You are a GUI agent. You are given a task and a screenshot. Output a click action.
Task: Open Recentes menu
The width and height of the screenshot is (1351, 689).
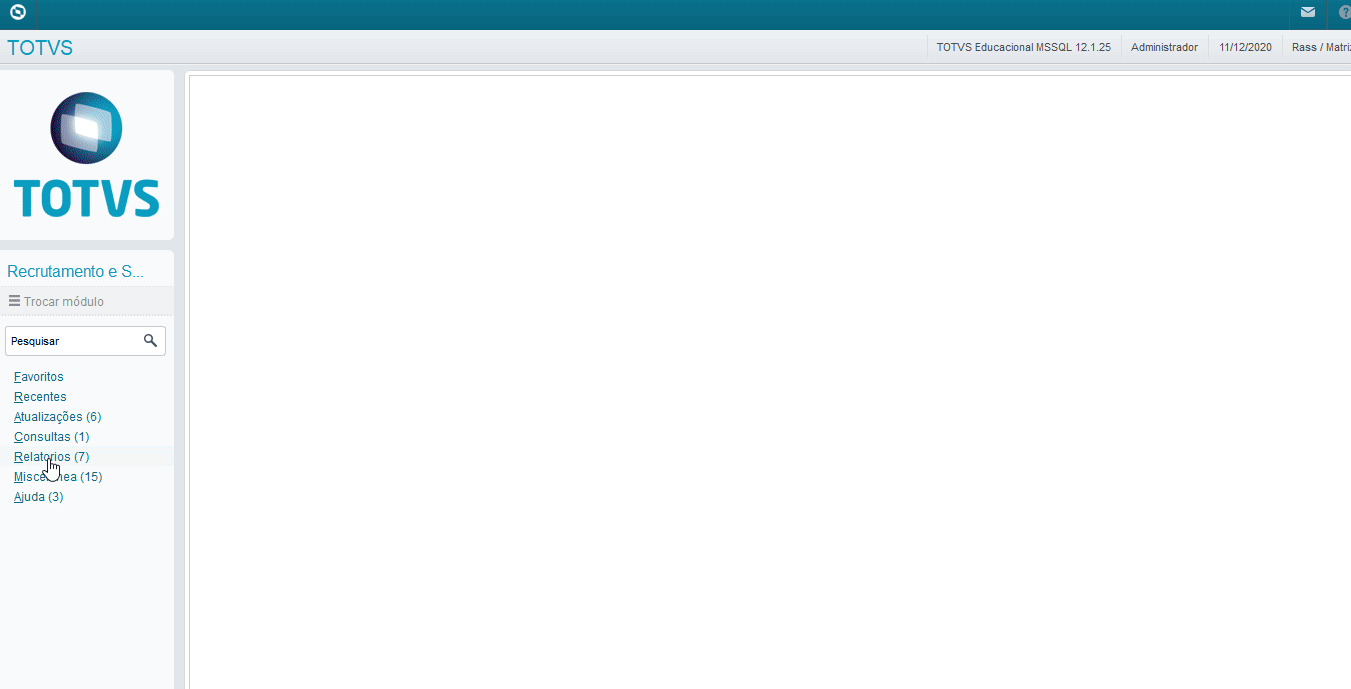tap(40, 397)
